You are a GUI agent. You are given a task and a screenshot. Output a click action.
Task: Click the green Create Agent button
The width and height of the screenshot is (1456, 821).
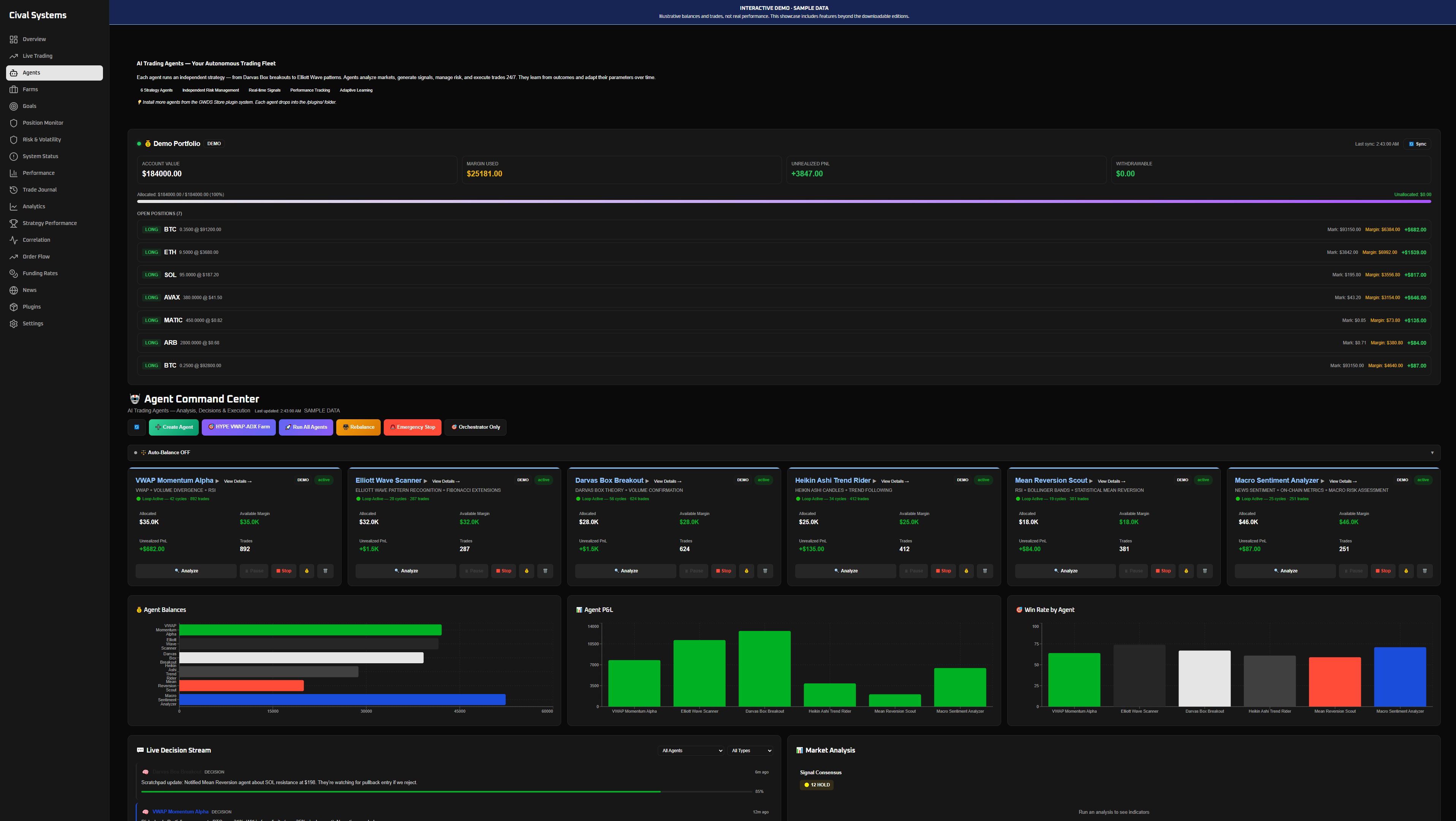click(174, 427)
